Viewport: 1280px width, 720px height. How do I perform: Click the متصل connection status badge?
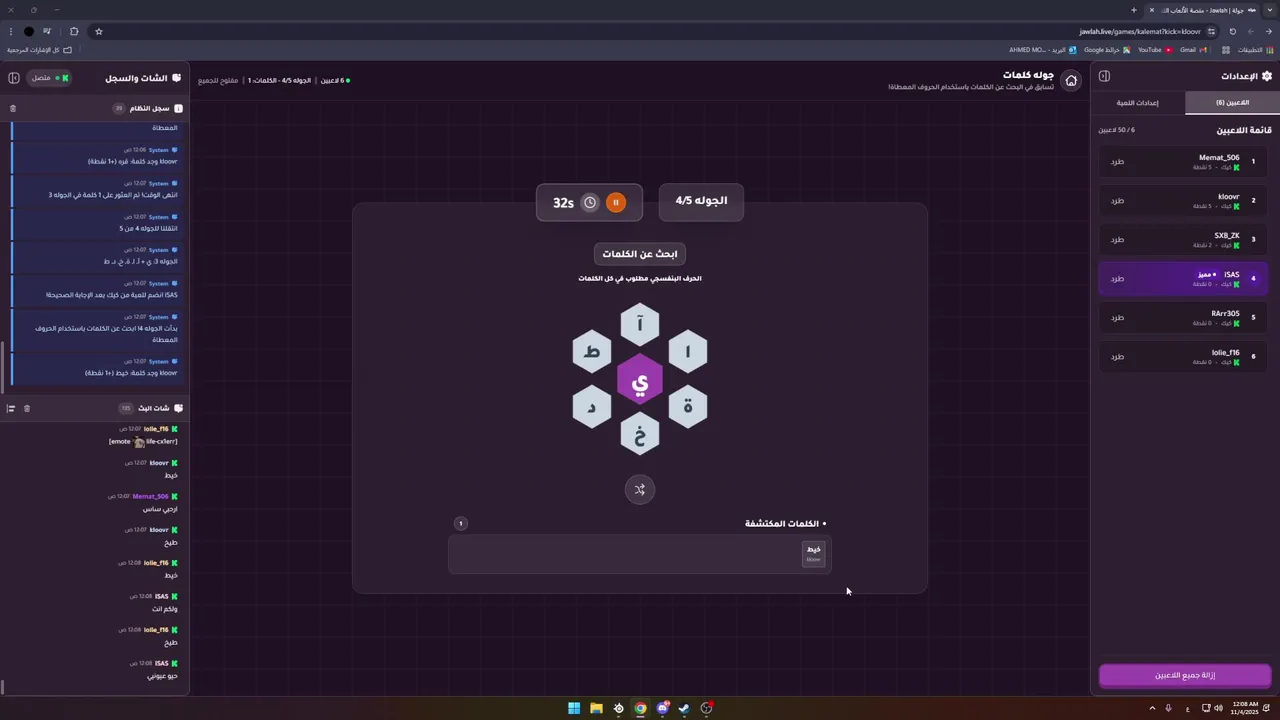48,78
